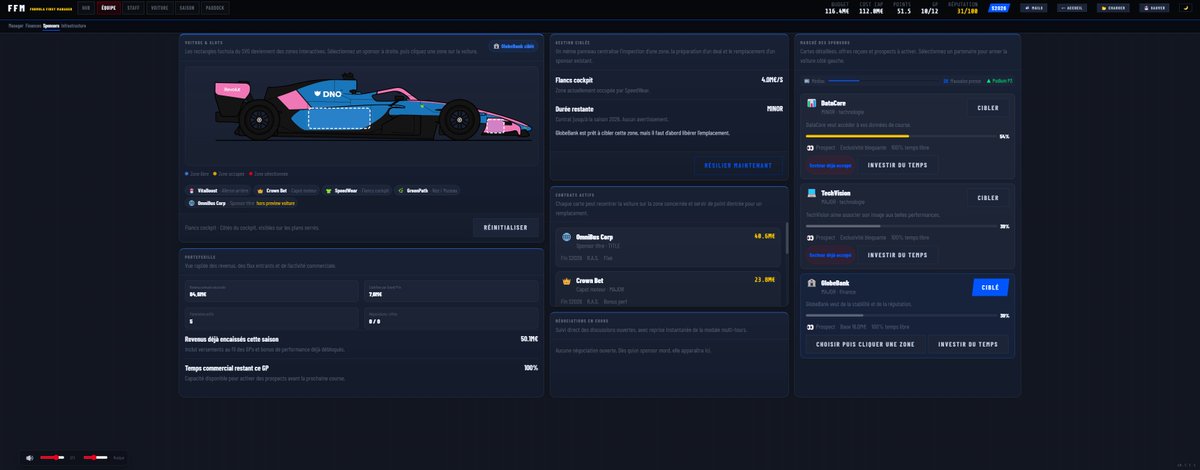
Task: Select the Manager sub-tab
Action: coord(15,25)
